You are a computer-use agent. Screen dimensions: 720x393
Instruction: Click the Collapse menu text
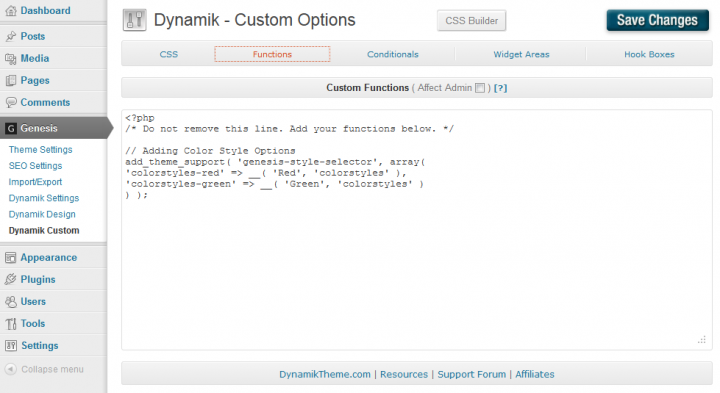pos(52,369)
